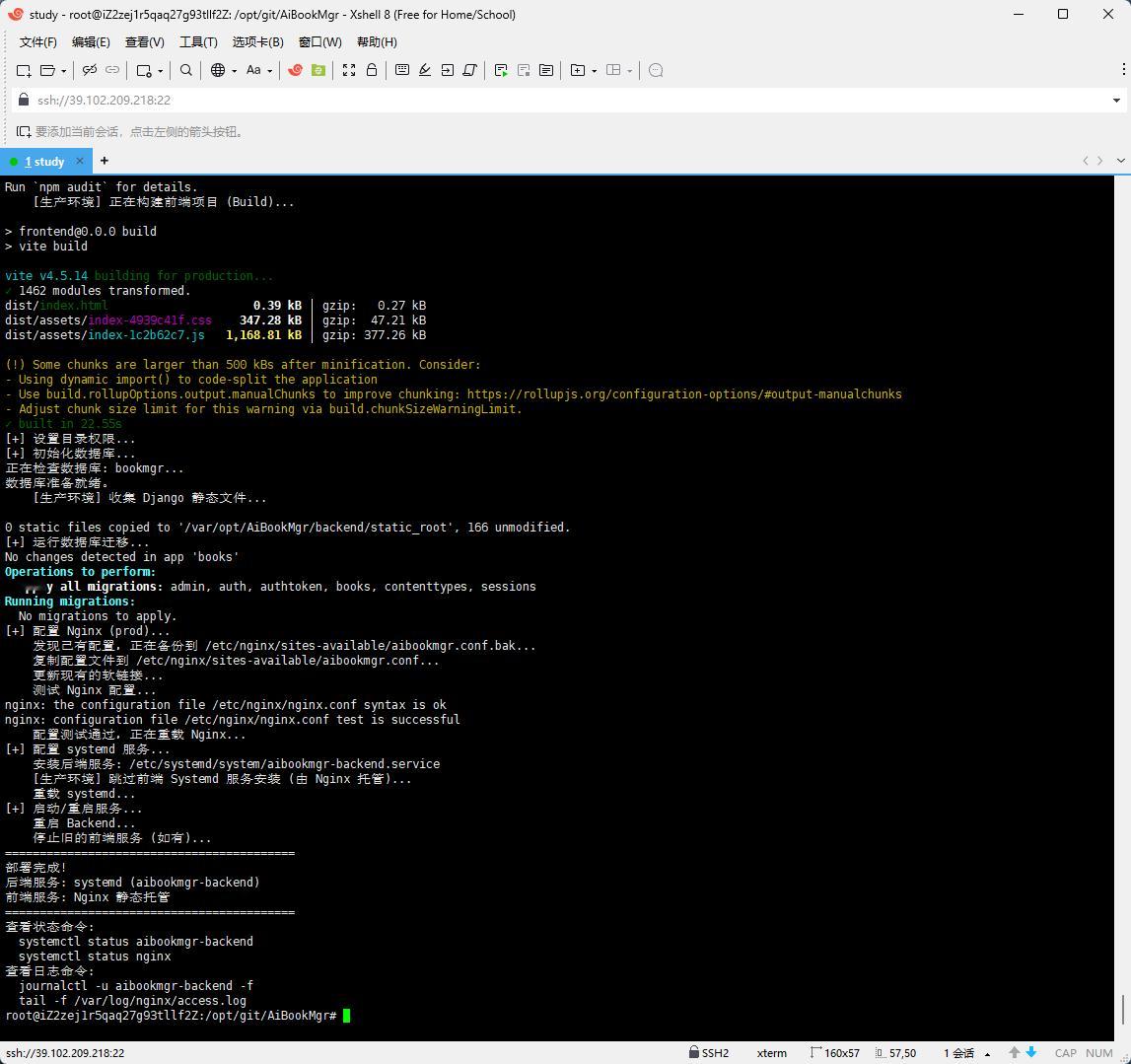Screen dimensions: 1131x1064
Task: Open the 编辑(E) menu
Action: tap(91, 41)
